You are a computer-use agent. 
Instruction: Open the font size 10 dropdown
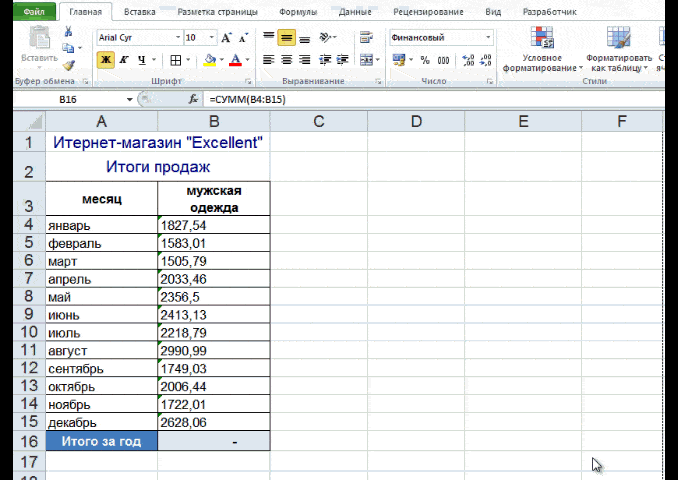211,38
